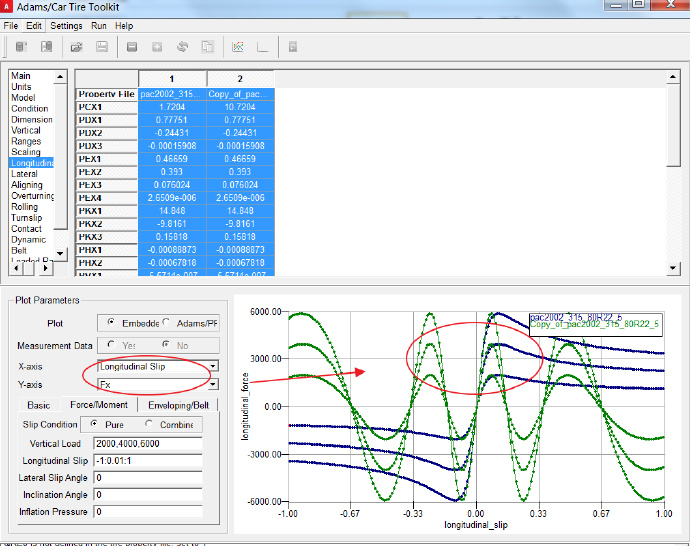Select Dimension in the category list
The image size is (690, 546).
point(32,119)
